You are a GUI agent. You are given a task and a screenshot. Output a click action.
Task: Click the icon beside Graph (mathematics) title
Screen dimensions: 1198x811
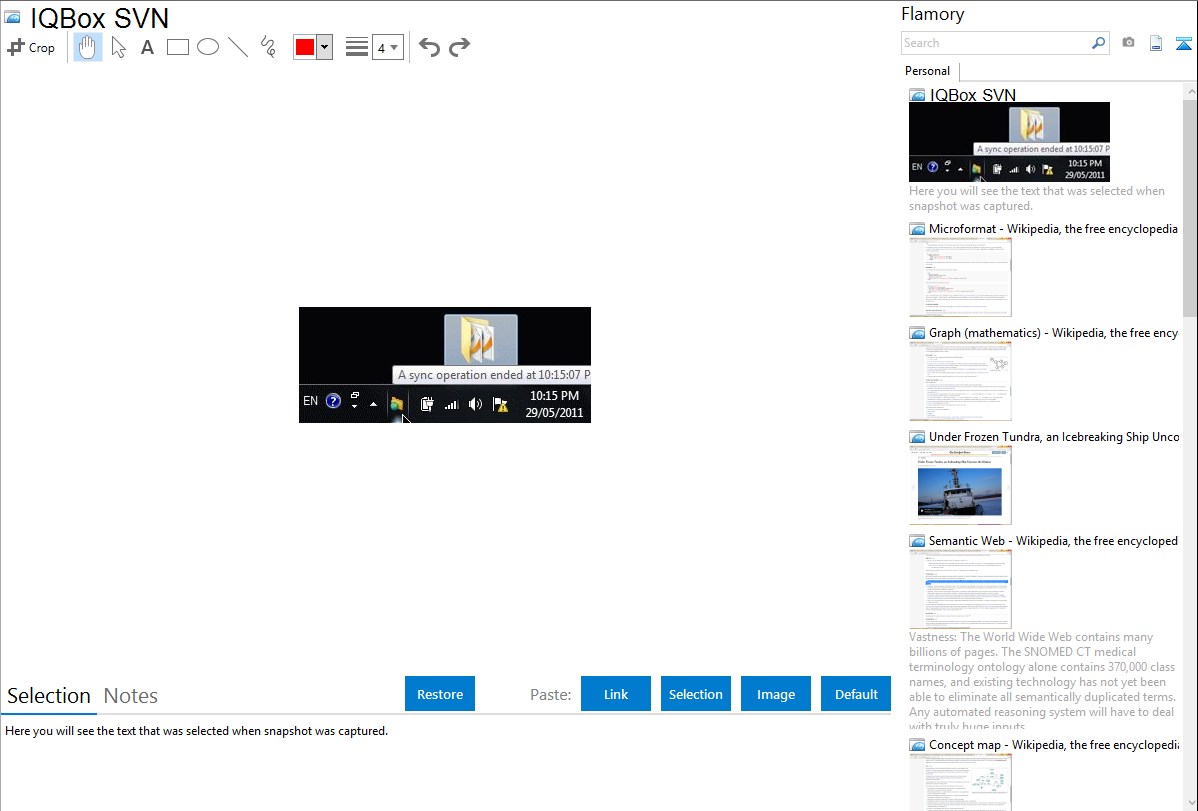918,333
